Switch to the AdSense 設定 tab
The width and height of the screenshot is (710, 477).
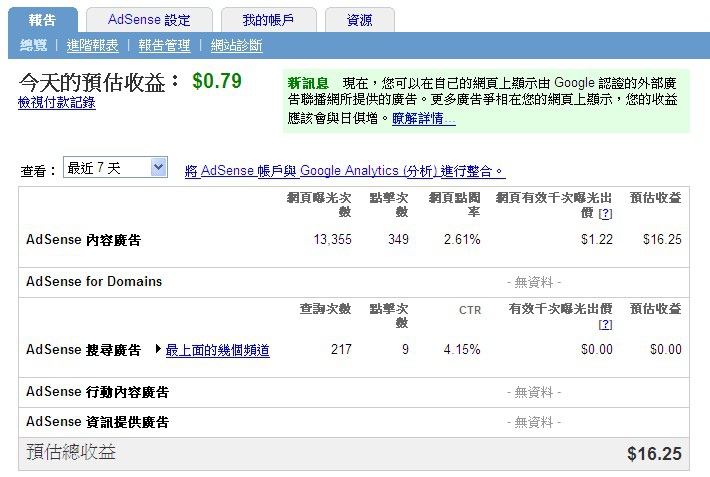[x=149, y=20]
